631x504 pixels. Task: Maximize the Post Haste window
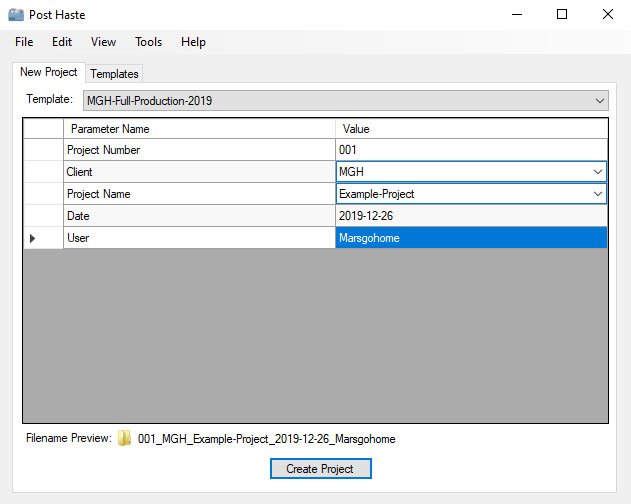pos(562,14)
